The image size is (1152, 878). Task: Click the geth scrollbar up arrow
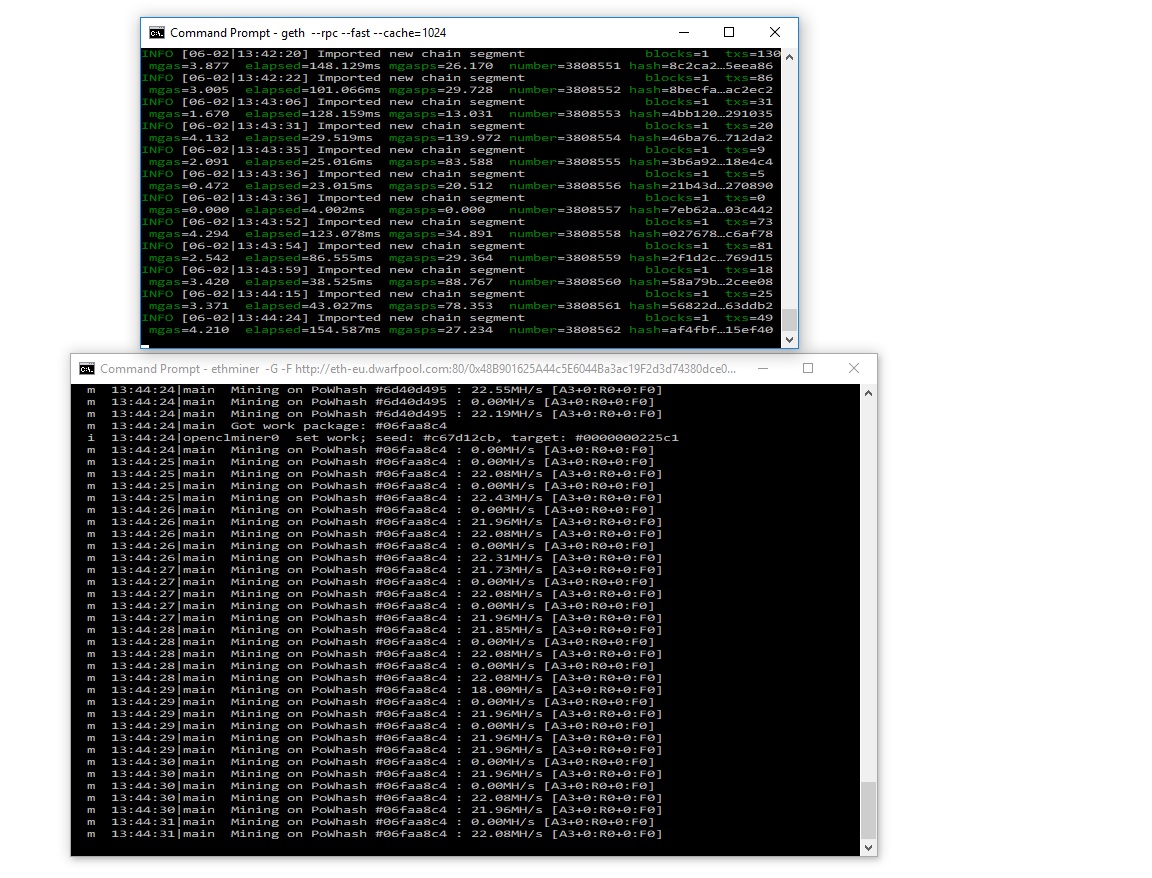pyautogui.click(x=789, y=55)
